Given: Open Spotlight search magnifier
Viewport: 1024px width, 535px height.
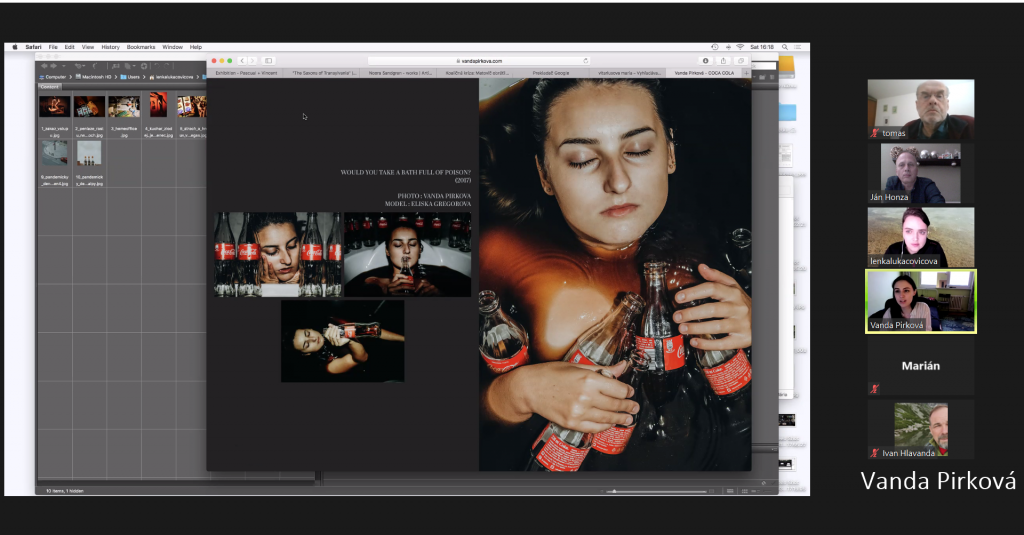Looking at the screenshot, I should point(785,47).
